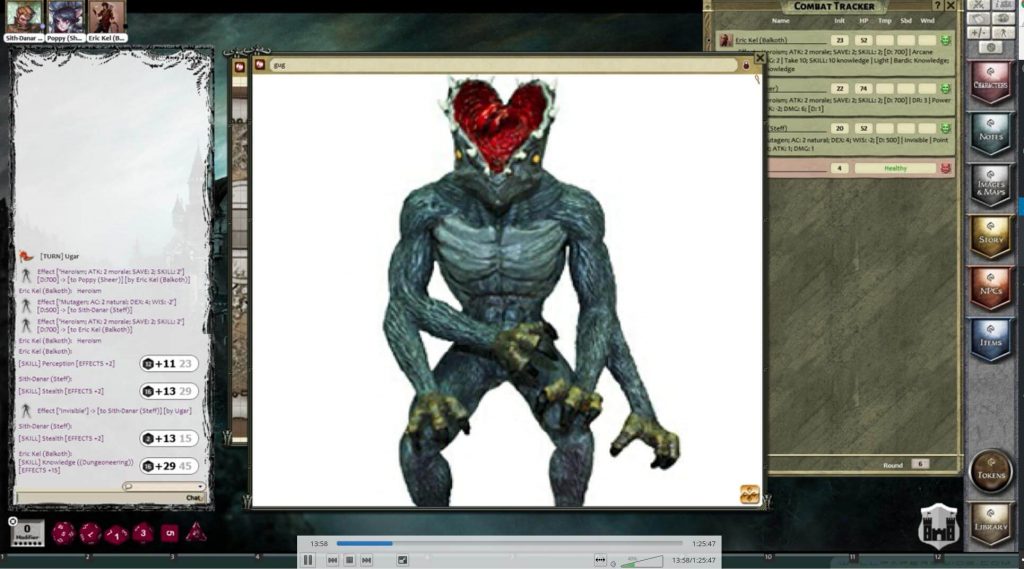The image size is (1024, 569).
Task: Open the modifiers (+/-) shortcut
Action: pyautogui.click(x=978, y=32)
